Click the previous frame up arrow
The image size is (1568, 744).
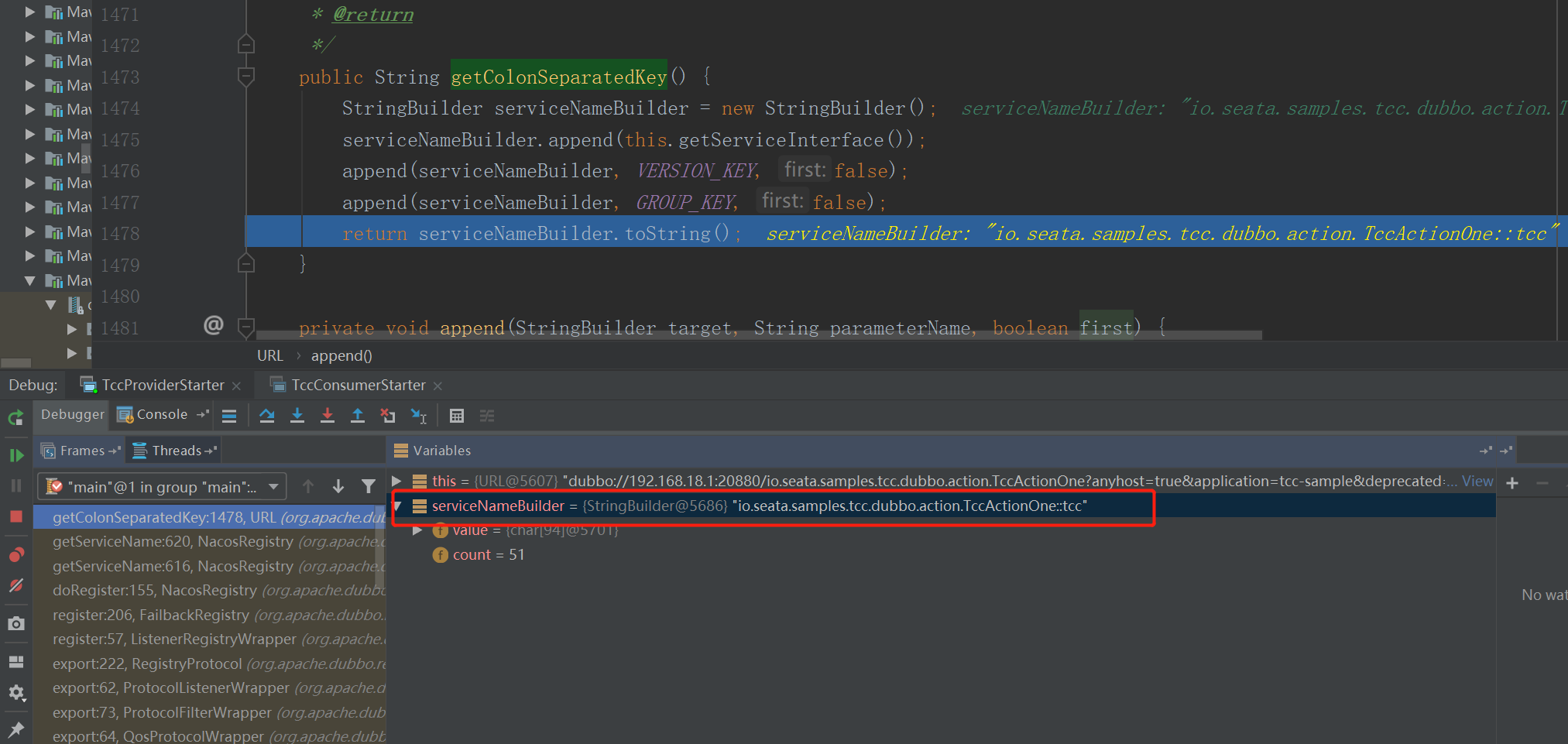[x=308, y=486]
